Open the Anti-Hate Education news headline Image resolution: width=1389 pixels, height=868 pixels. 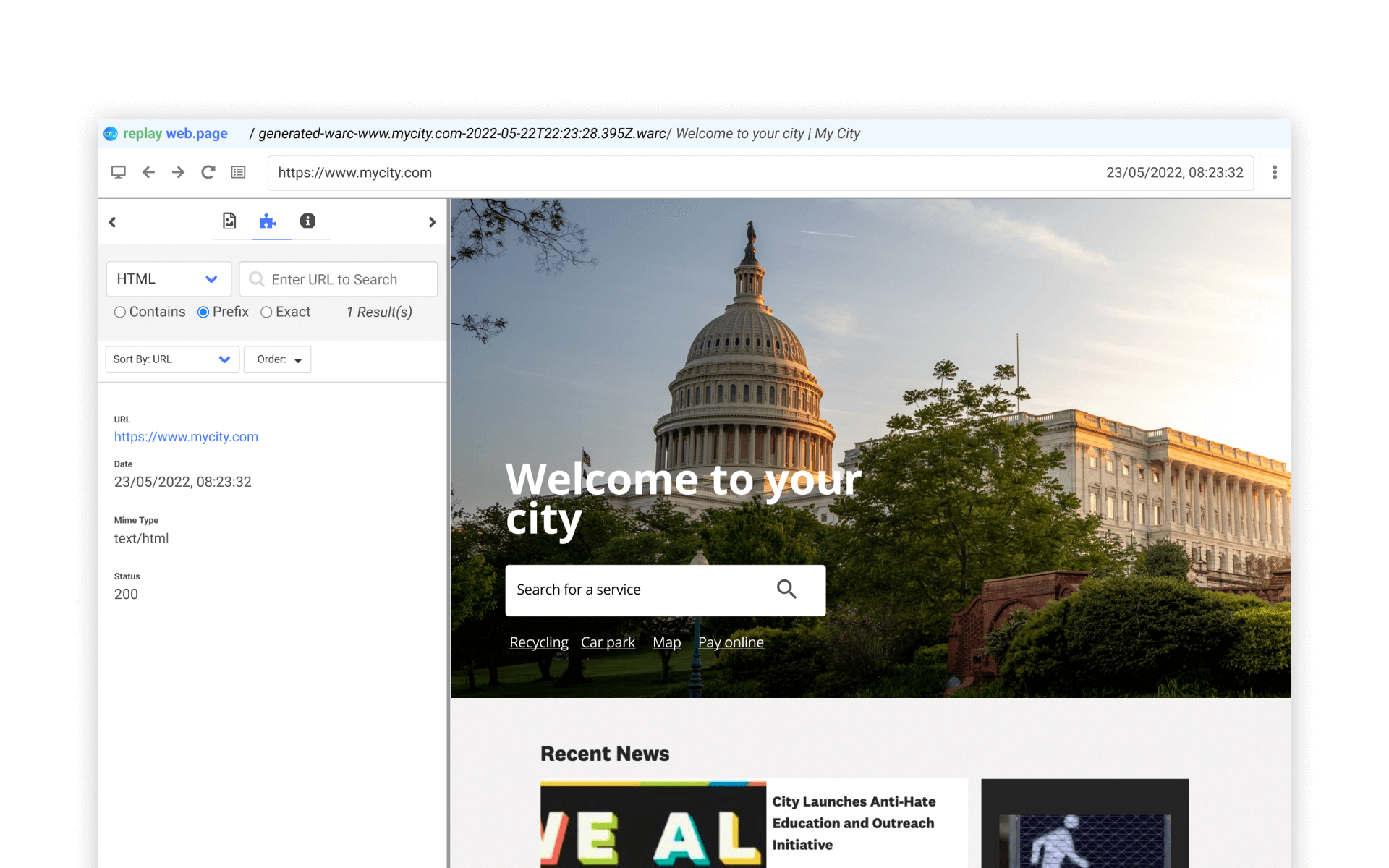pos(854,823)
